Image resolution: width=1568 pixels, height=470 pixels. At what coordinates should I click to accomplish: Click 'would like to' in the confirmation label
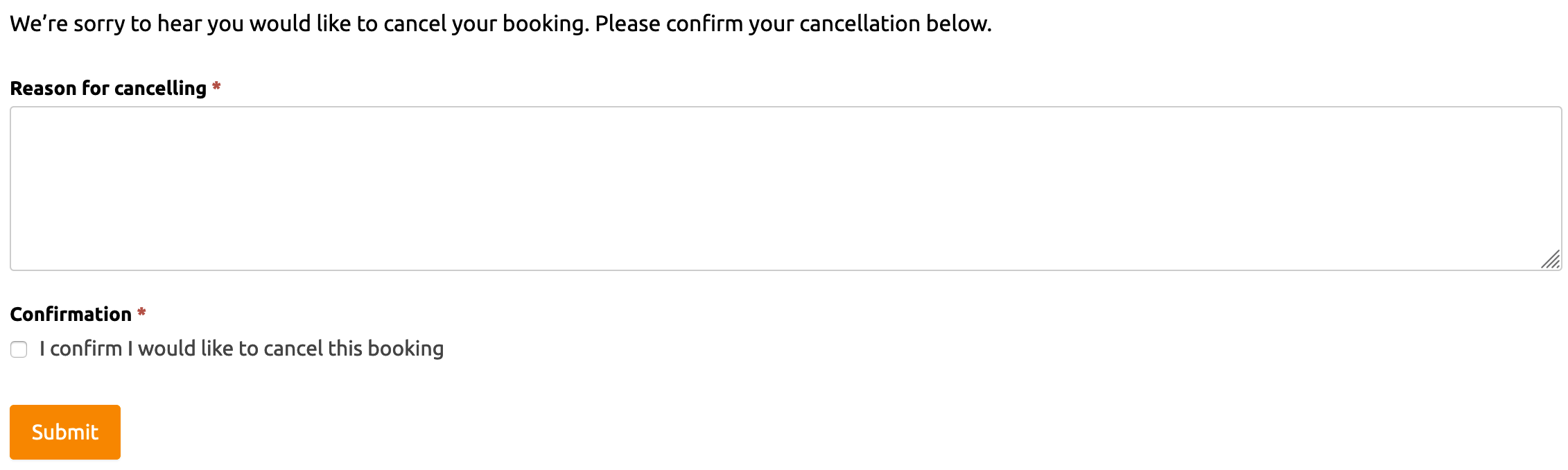(198, 349)
